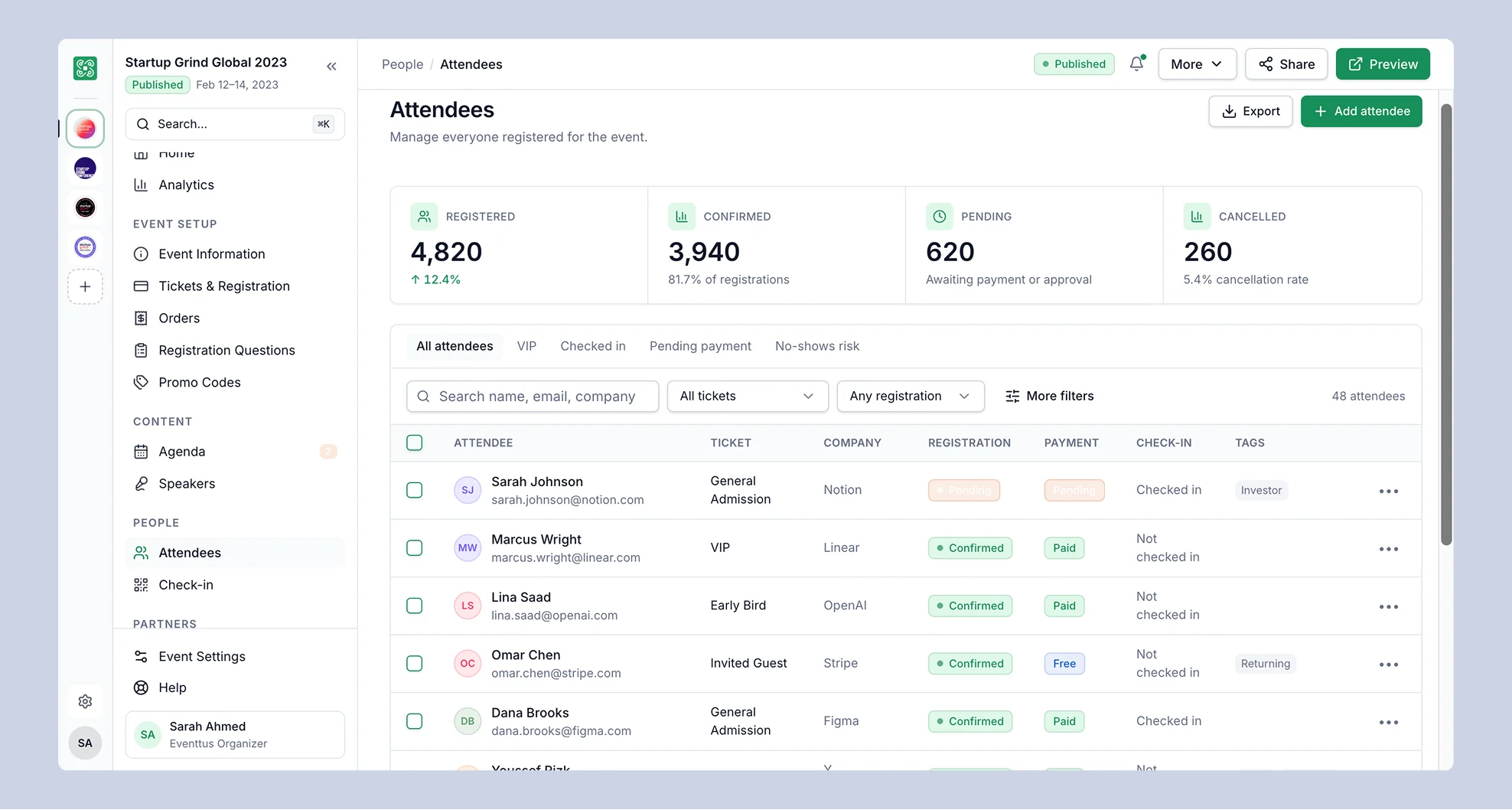Click the Published status badge in header
This screenshot has width=1512, height=810.
(x=1074, y=64)
